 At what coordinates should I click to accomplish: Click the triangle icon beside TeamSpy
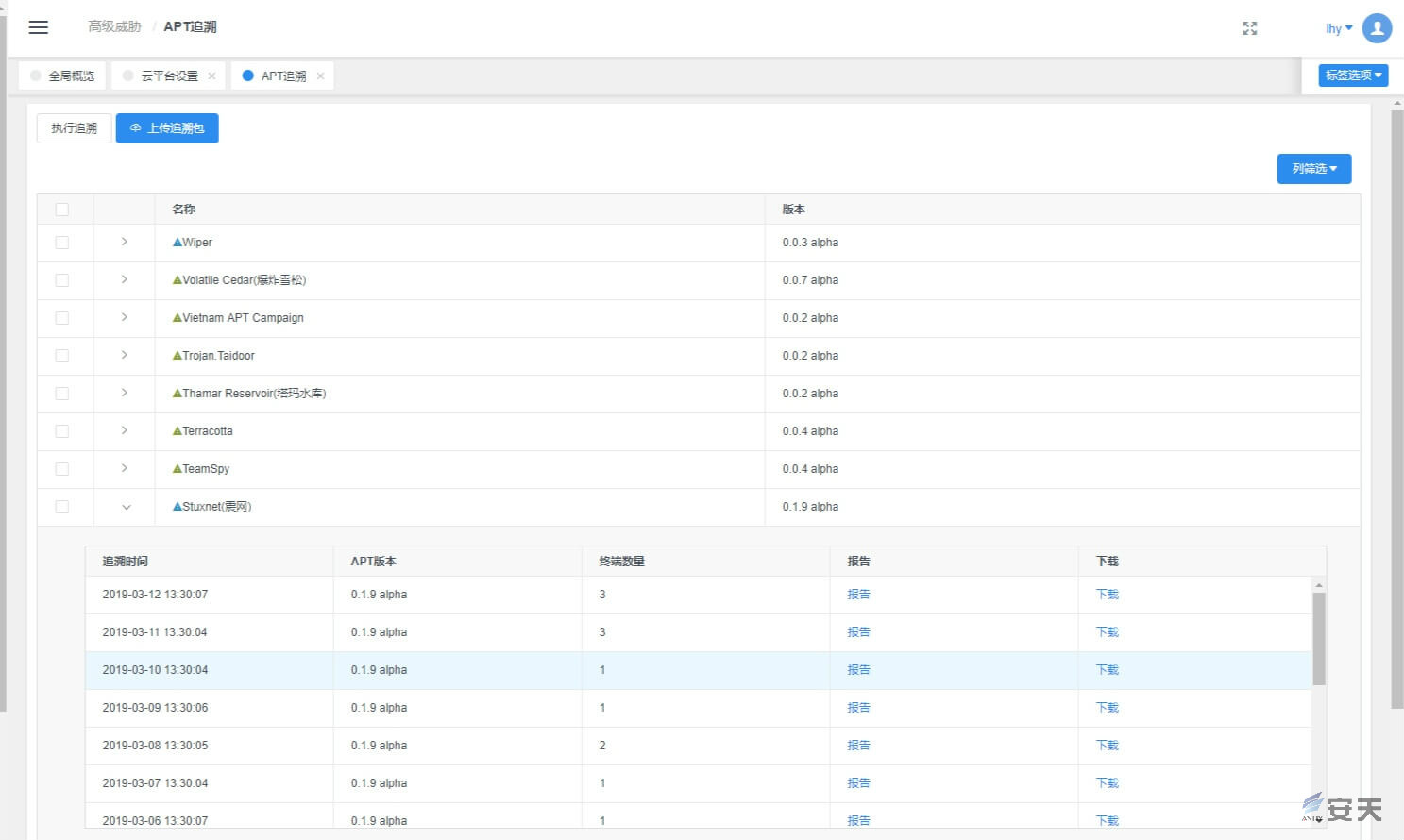pos(177,469)
